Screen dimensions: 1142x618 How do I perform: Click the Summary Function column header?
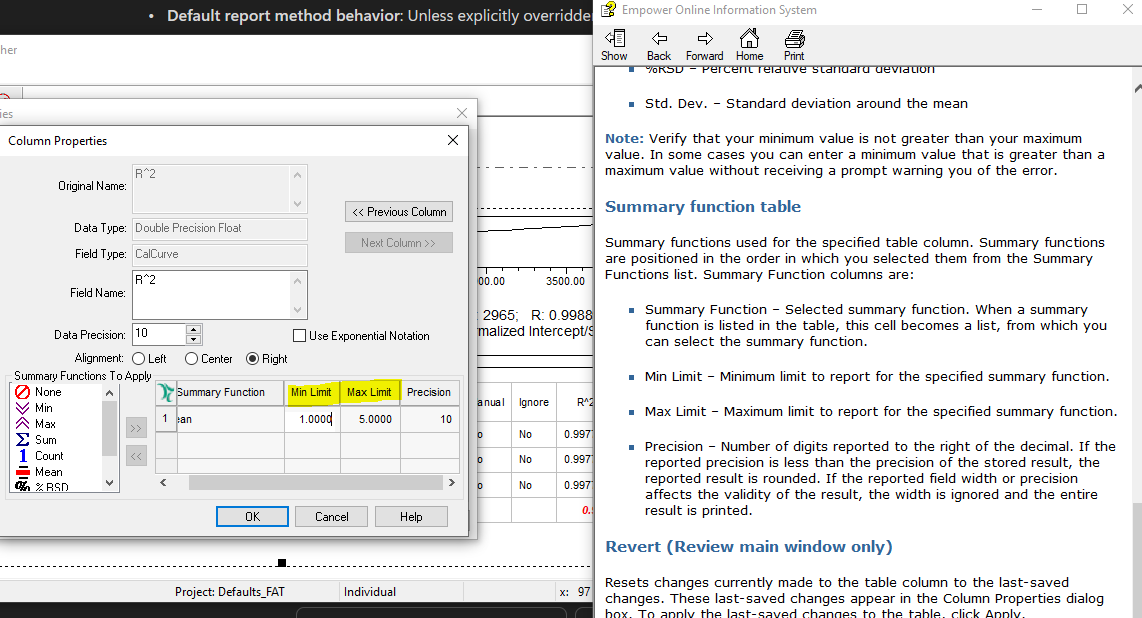click(230, 392)
